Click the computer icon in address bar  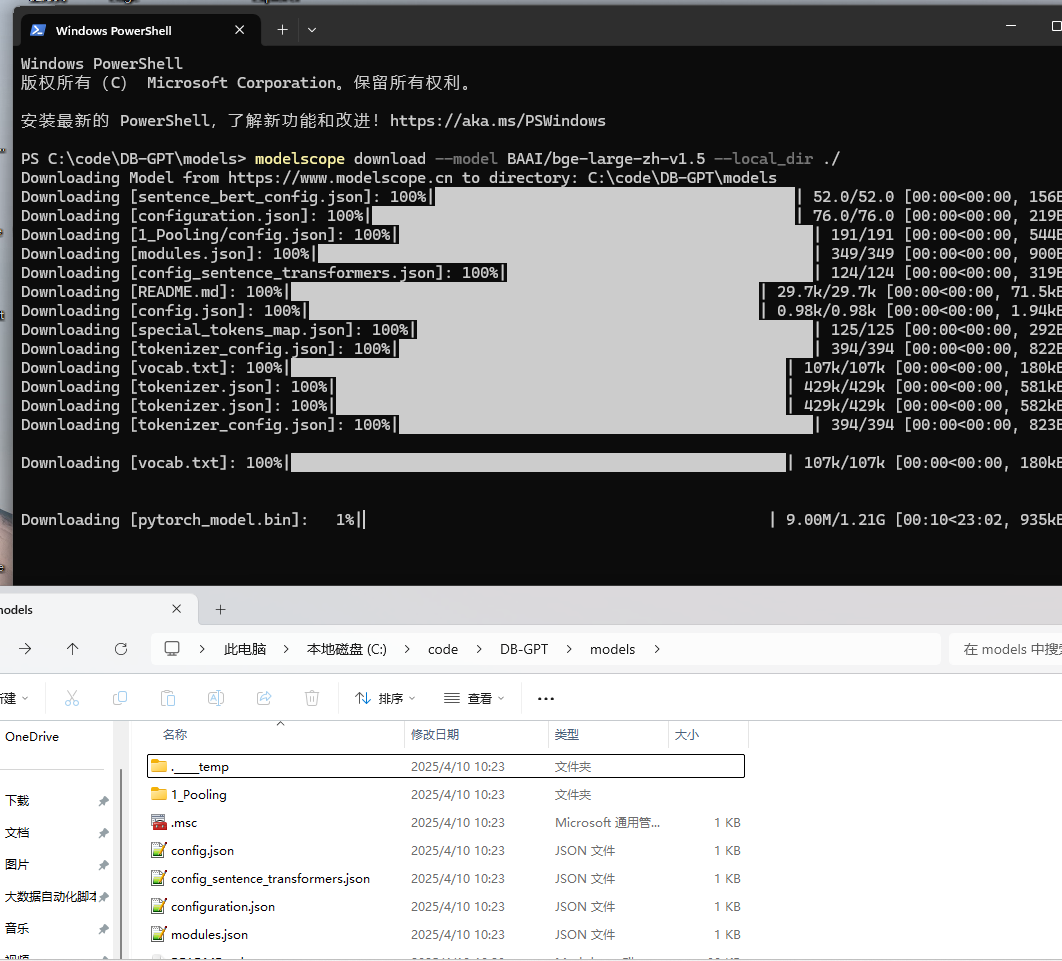(x=172, y=649)
